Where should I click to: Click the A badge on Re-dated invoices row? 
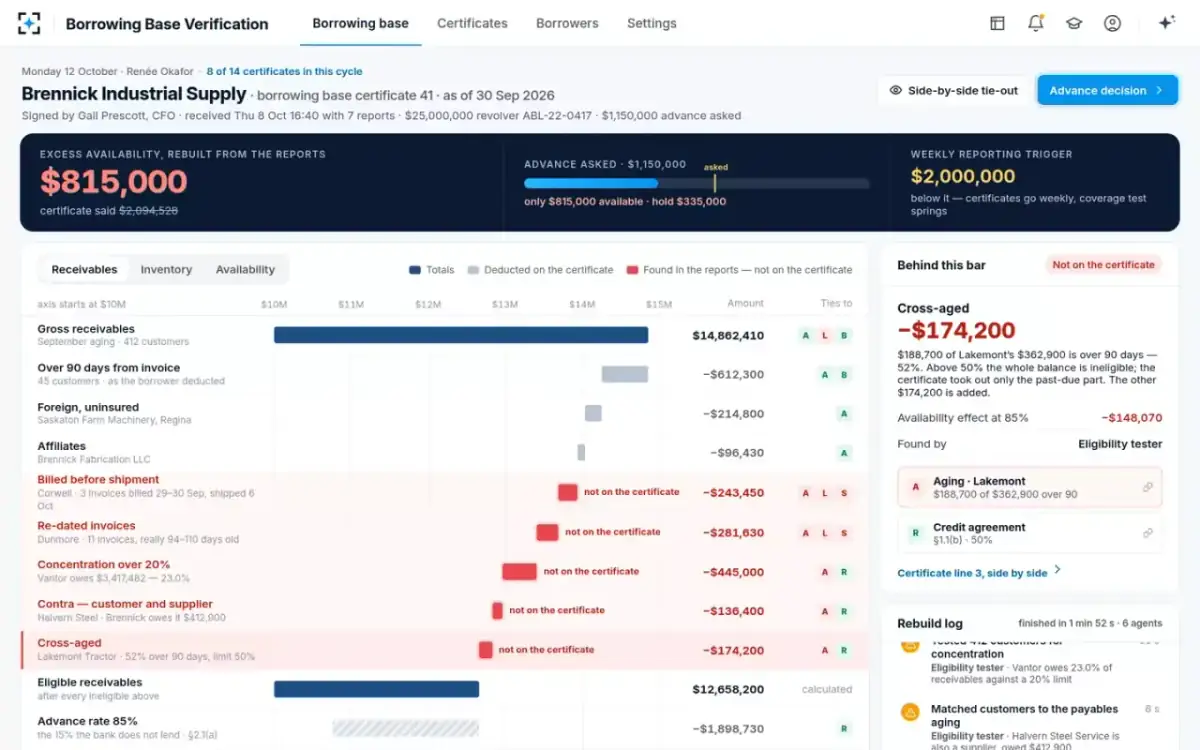tap(805, 533)
